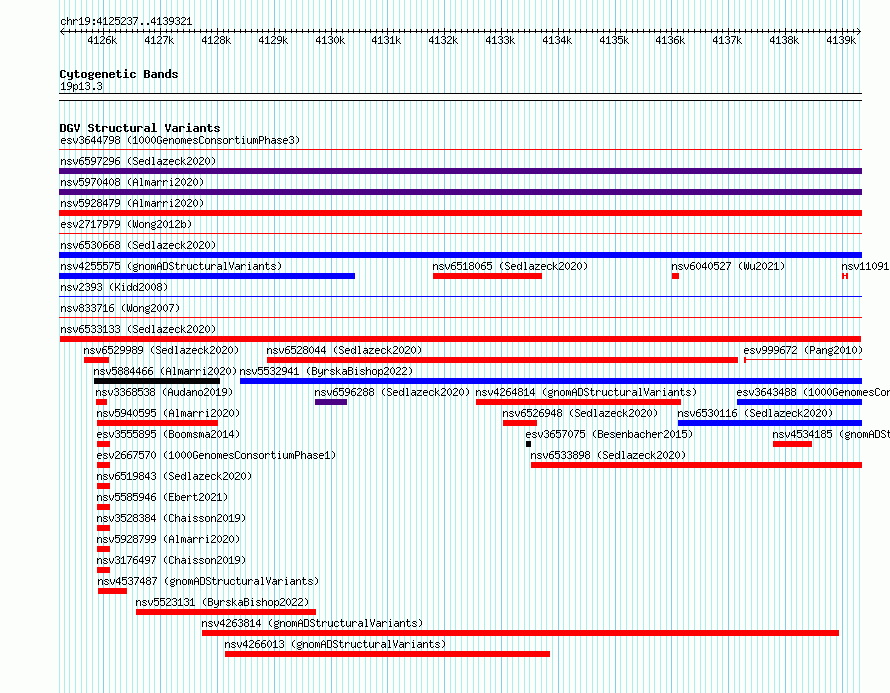The width and height of the screenshot is (890, 693).
Task: Select the nsv6596288 purple bar
Action: coord(331,402)
